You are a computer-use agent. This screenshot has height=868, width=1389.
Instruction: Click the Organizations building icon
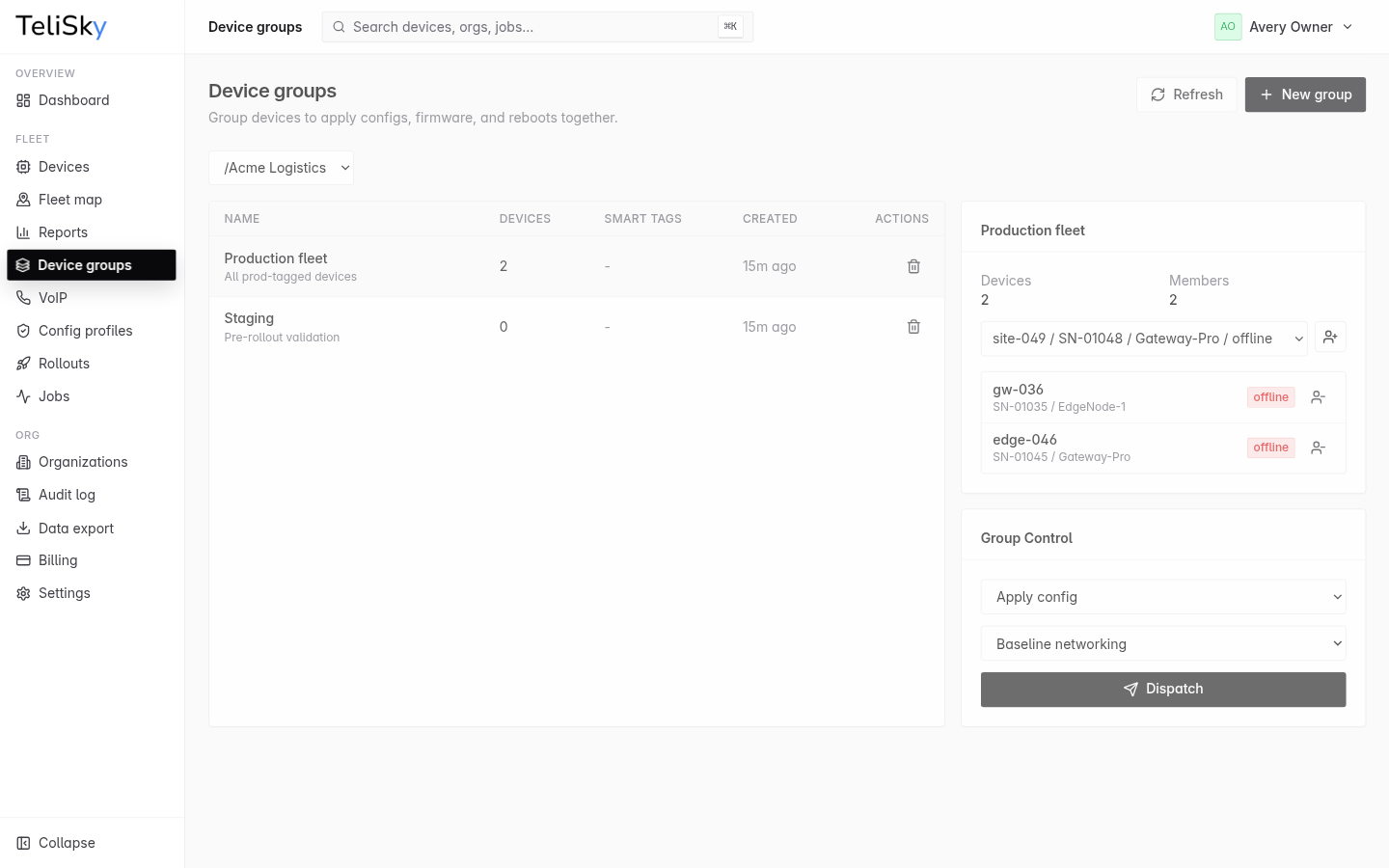tap(23, 462)
